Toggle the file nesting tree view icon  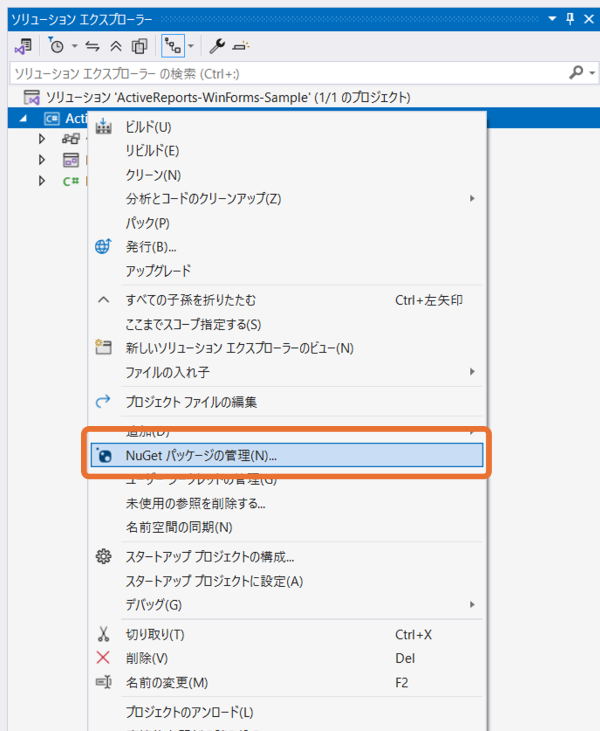click(x=173, y=46)
